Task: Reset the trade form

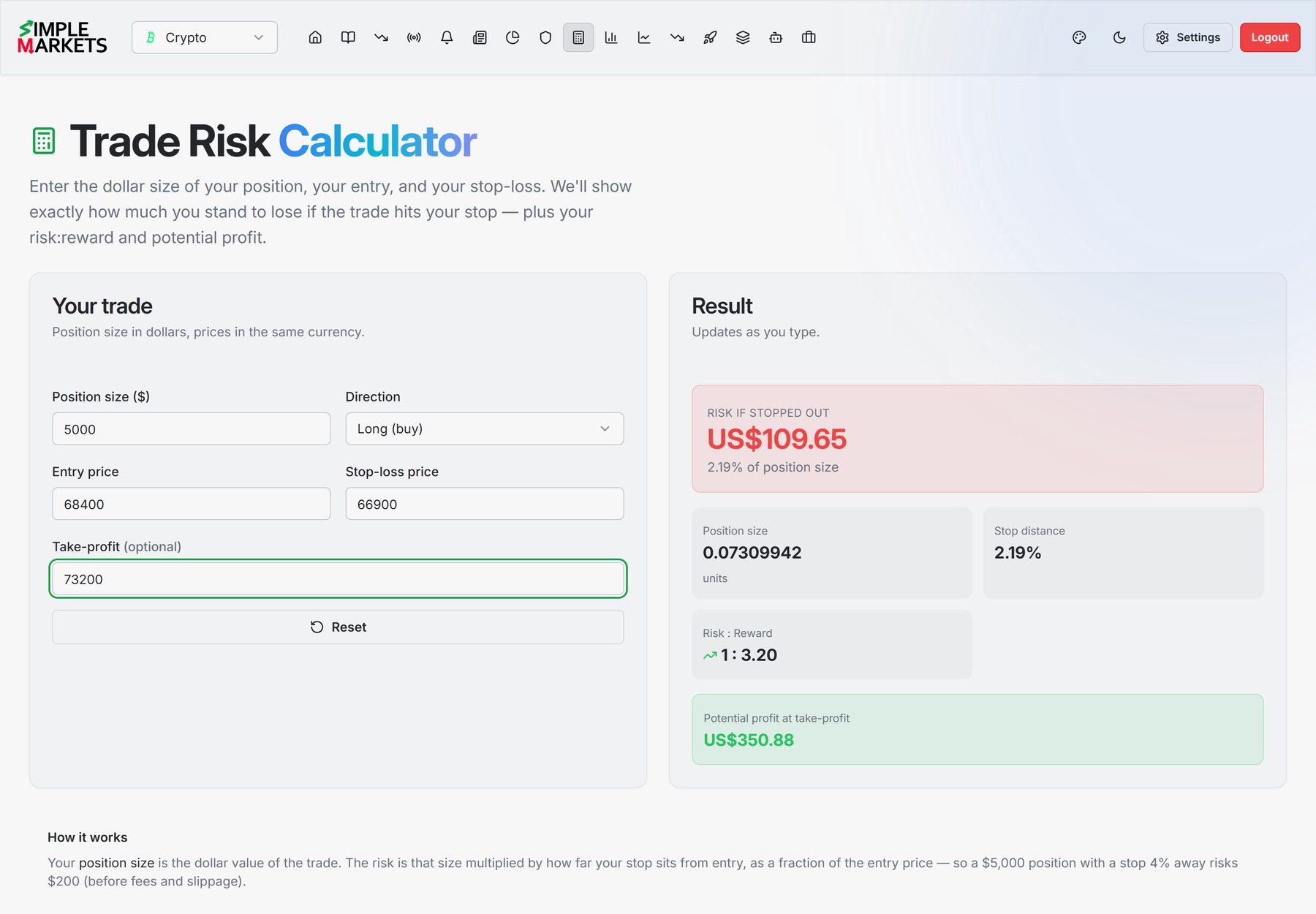Action: click(x=338, y=627)
